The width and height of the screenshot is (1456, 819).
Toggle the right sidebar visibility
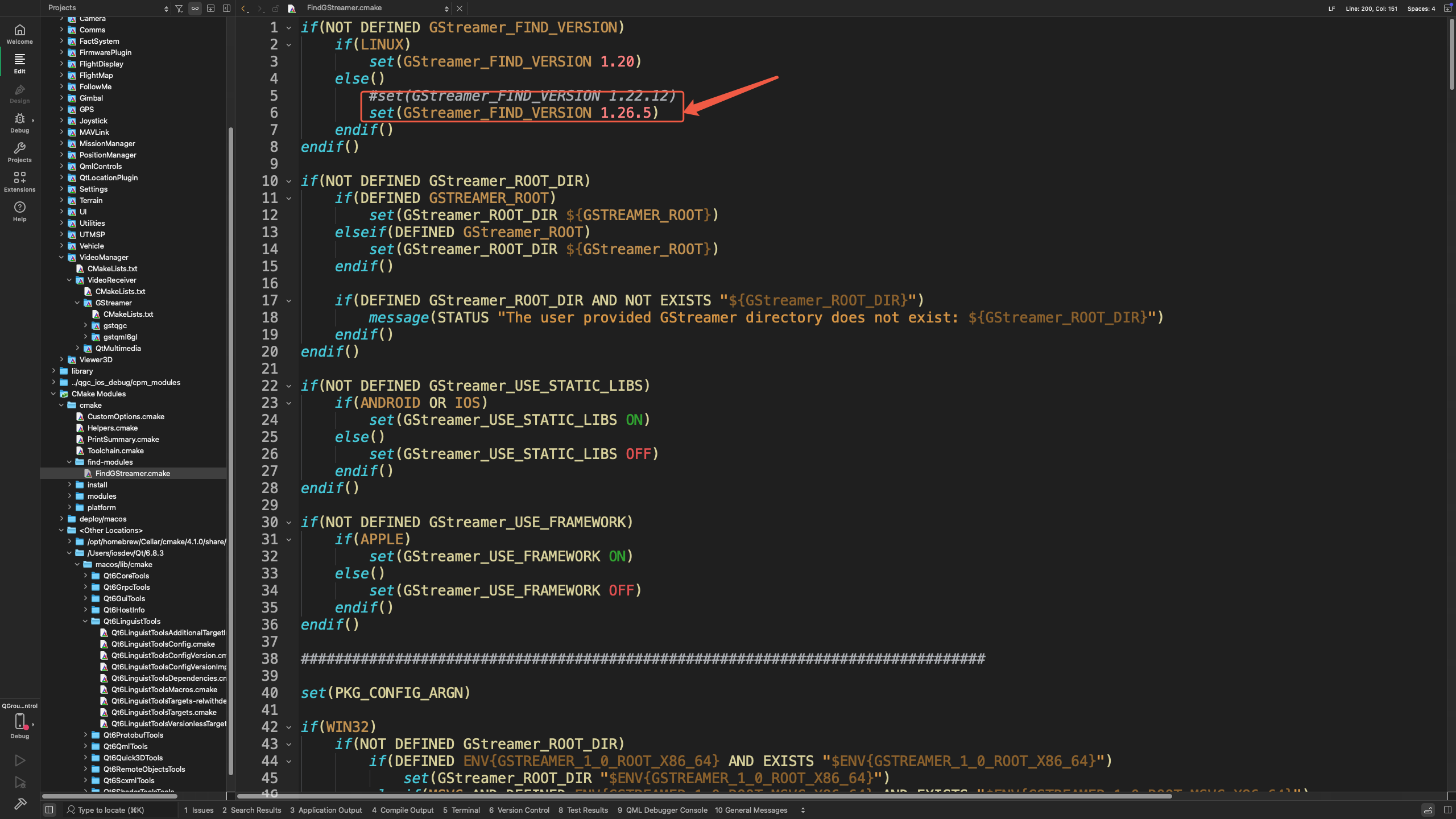1447,810
